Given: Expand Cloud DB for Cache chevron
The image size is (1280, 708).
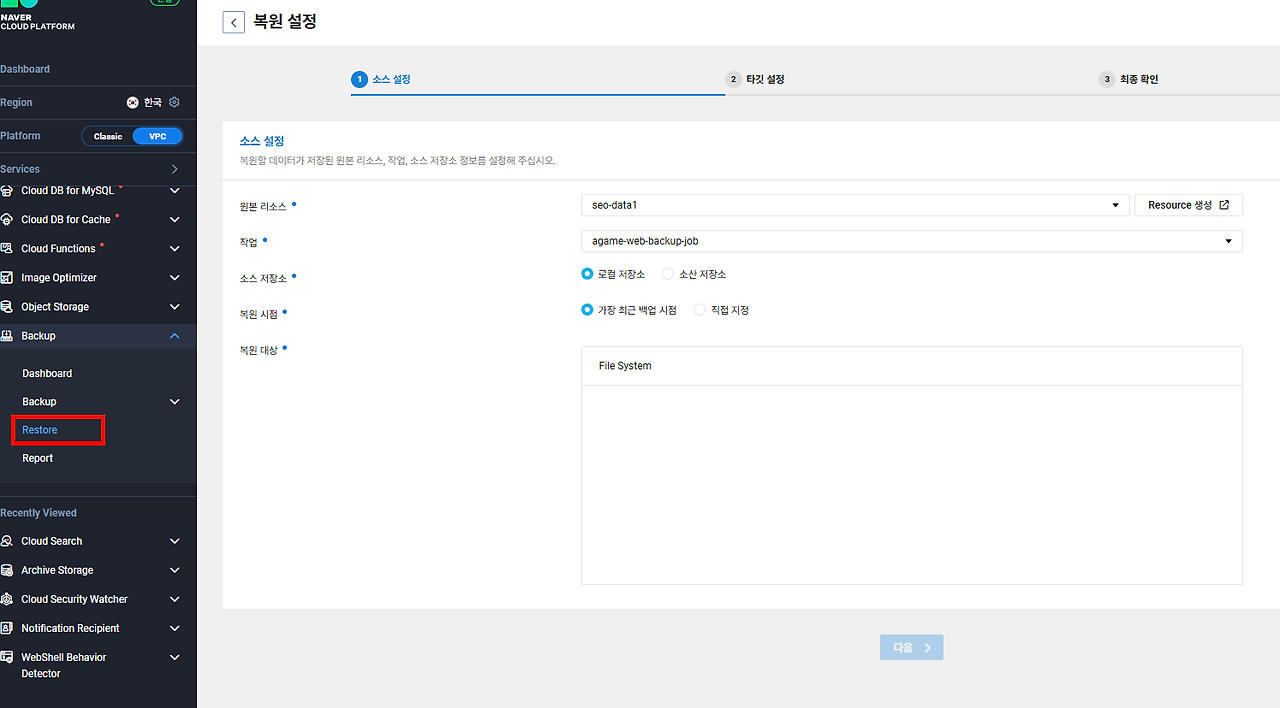Looking at the screenshot, I should (175, 219).
